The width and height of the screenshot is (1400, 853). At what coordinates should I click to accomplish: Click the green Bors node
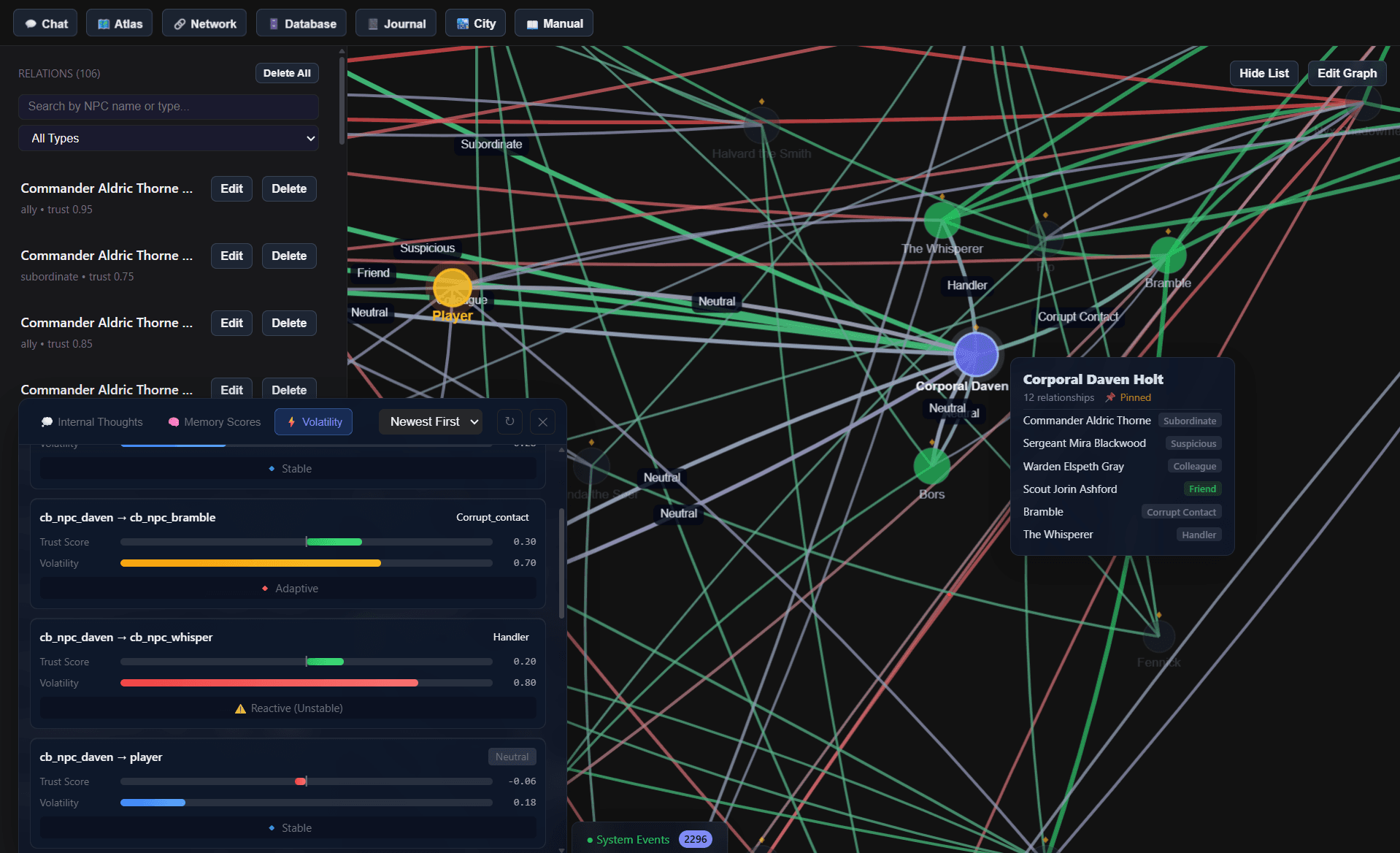point(931,466)
